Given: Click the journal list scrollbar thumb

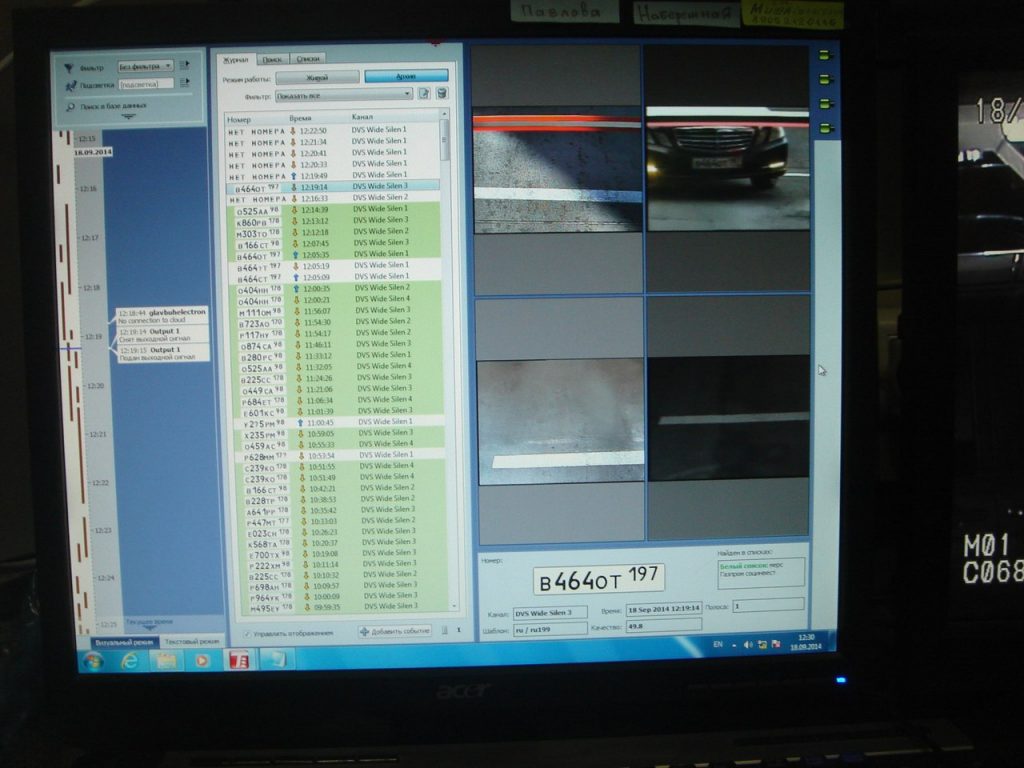Looking at the screenshot, I should click(x=445, y=139).
